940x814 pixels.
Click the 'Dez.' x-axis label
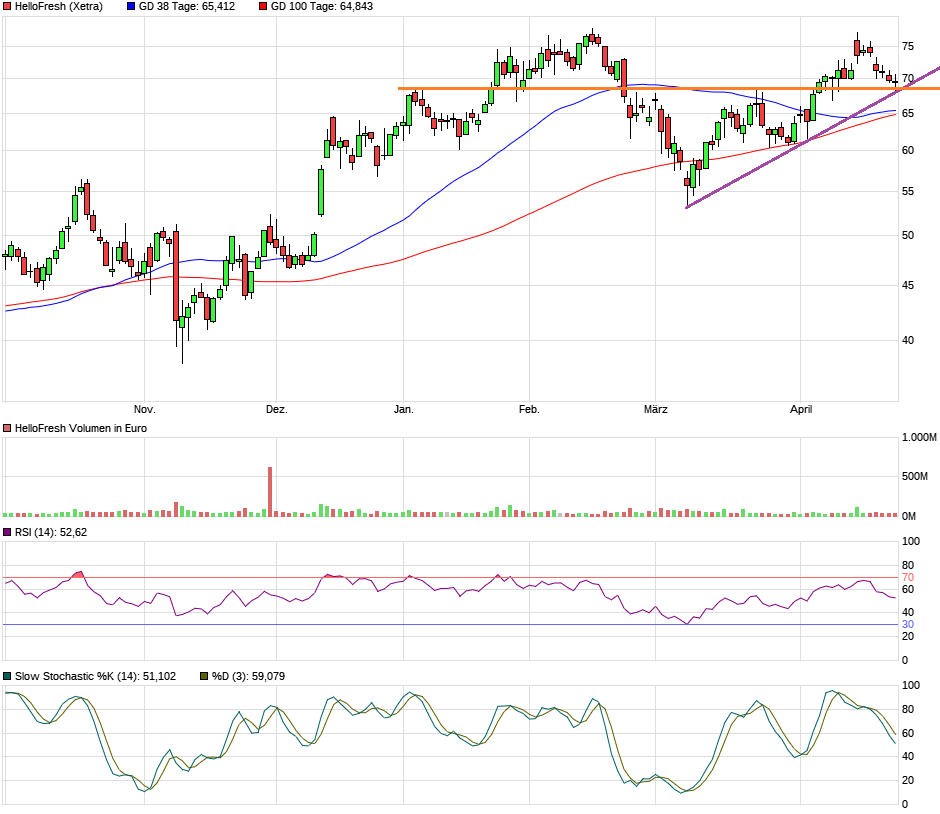coord(276,409)
